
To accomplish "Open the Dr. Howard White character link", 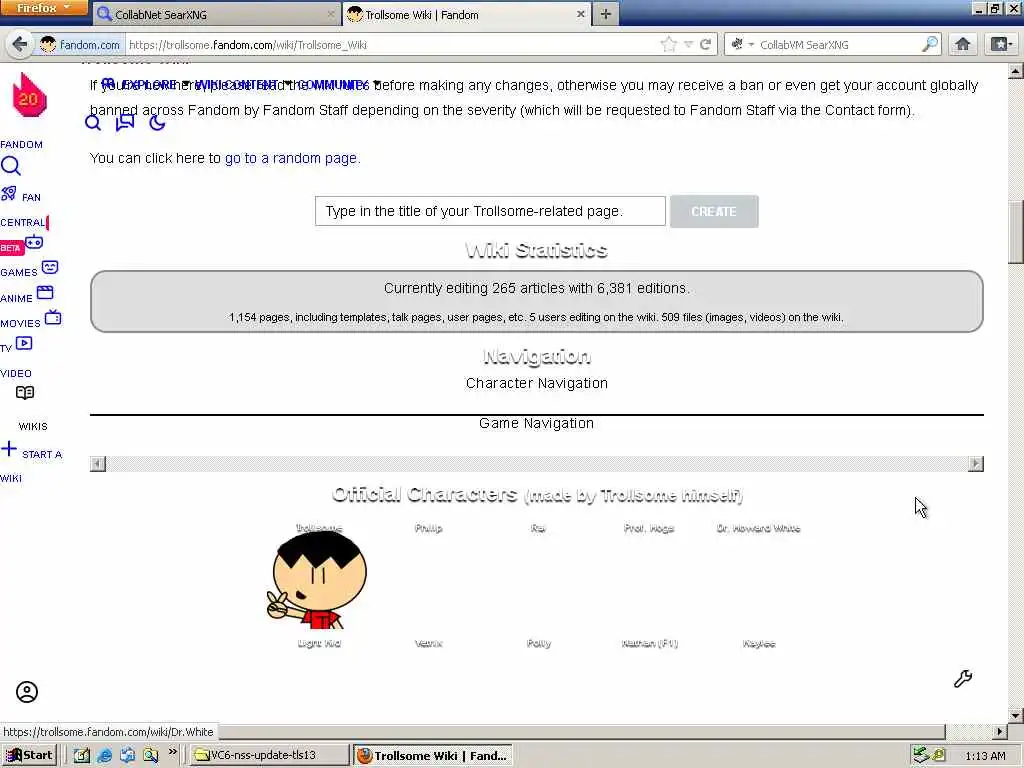I will (758, 528).
